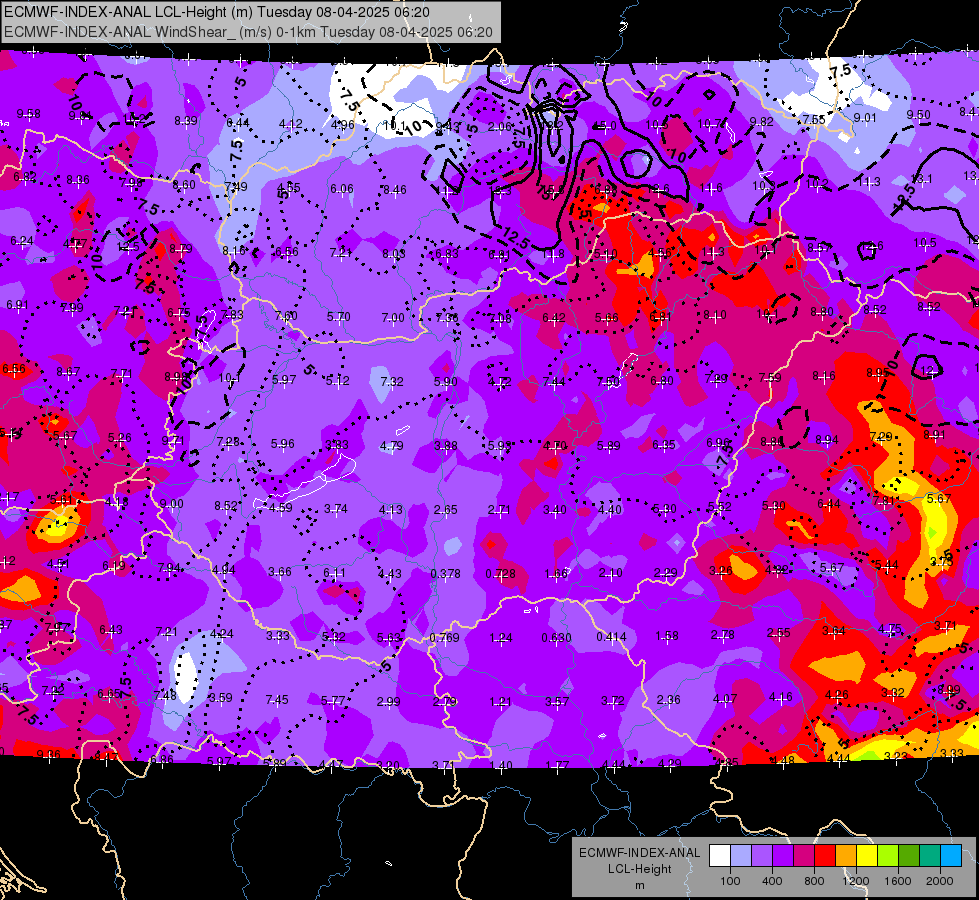979x900 pixels.
Task: Click the legend value 1600
Action: [898, 881]
